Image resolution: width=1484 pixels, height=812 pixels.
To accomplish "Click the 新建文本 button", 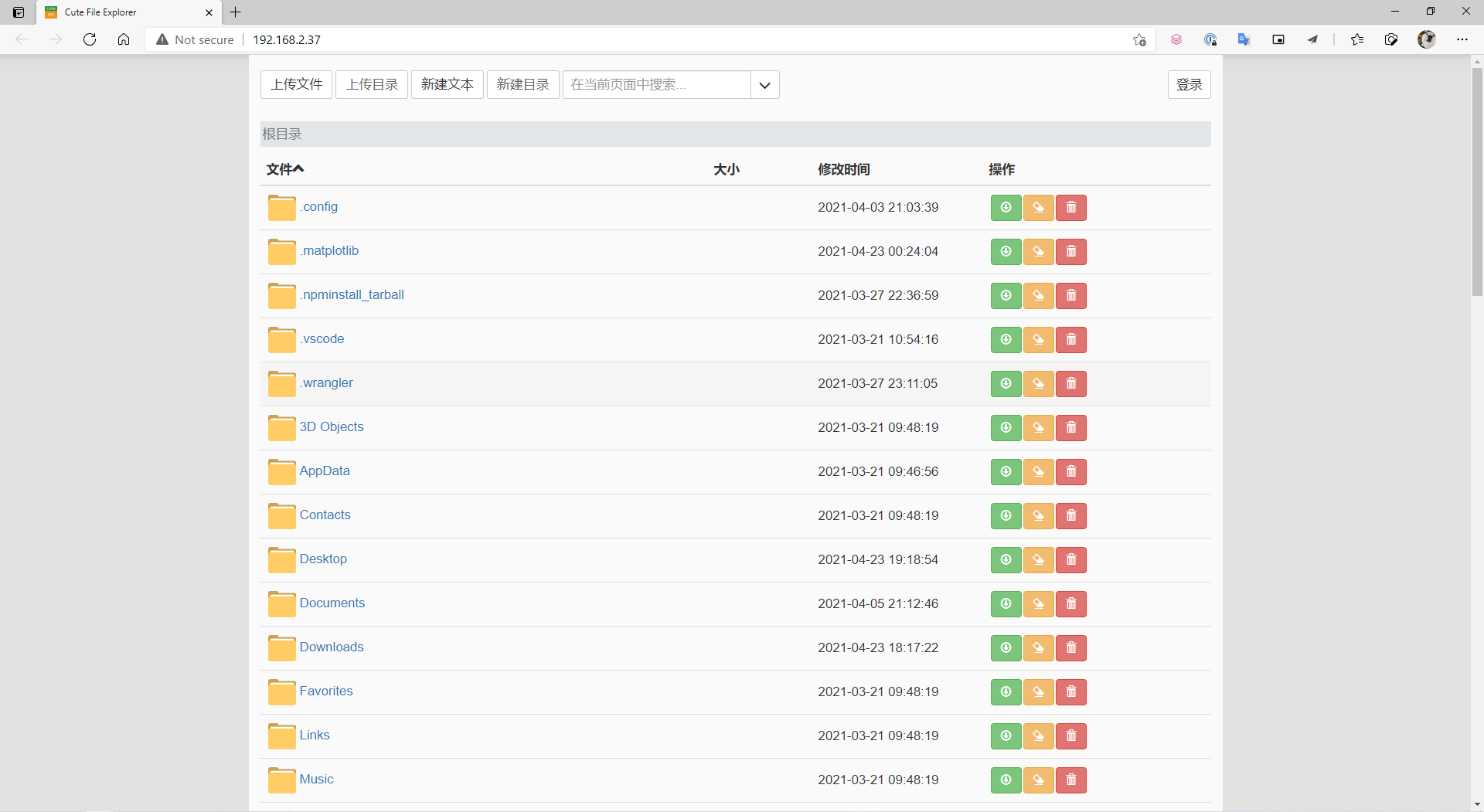I will coord(448,85).
